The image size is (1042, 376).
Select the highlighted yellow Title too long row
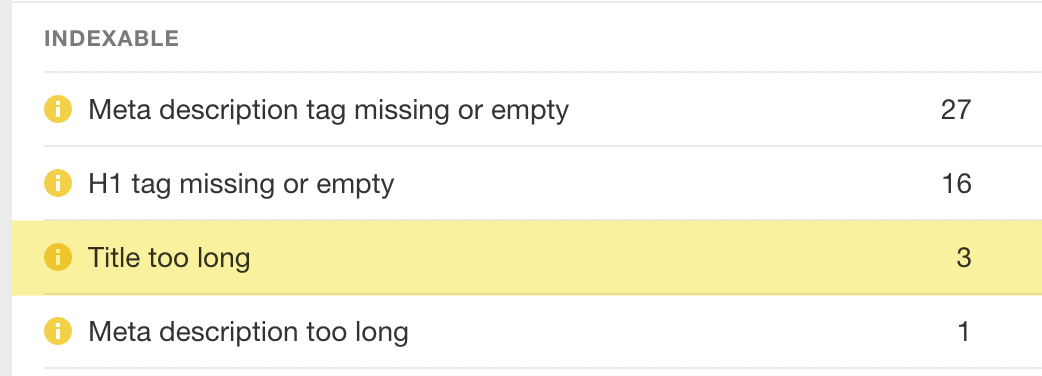(527, 257)
